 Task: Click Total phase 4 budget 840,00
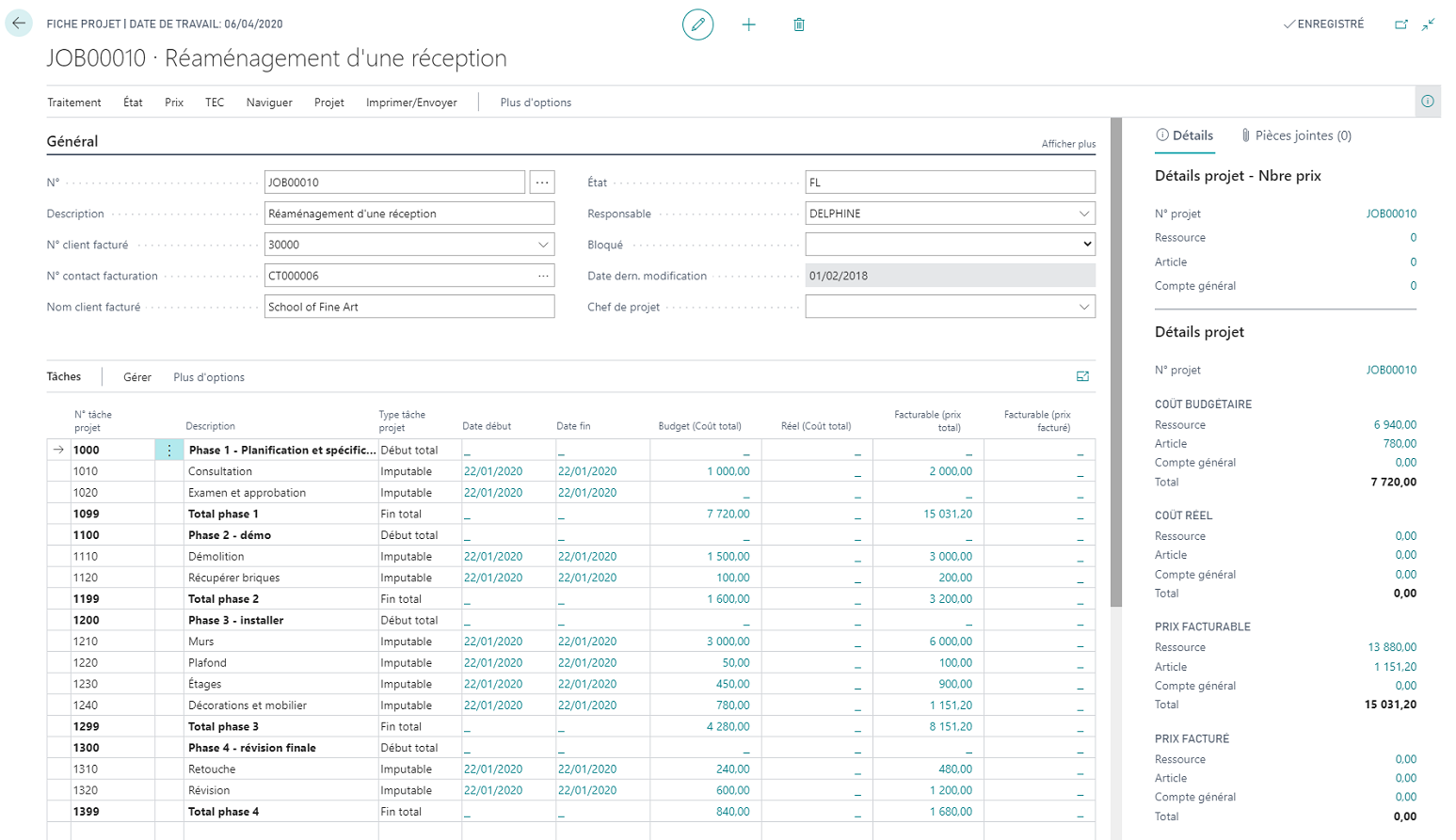point(733,812)
